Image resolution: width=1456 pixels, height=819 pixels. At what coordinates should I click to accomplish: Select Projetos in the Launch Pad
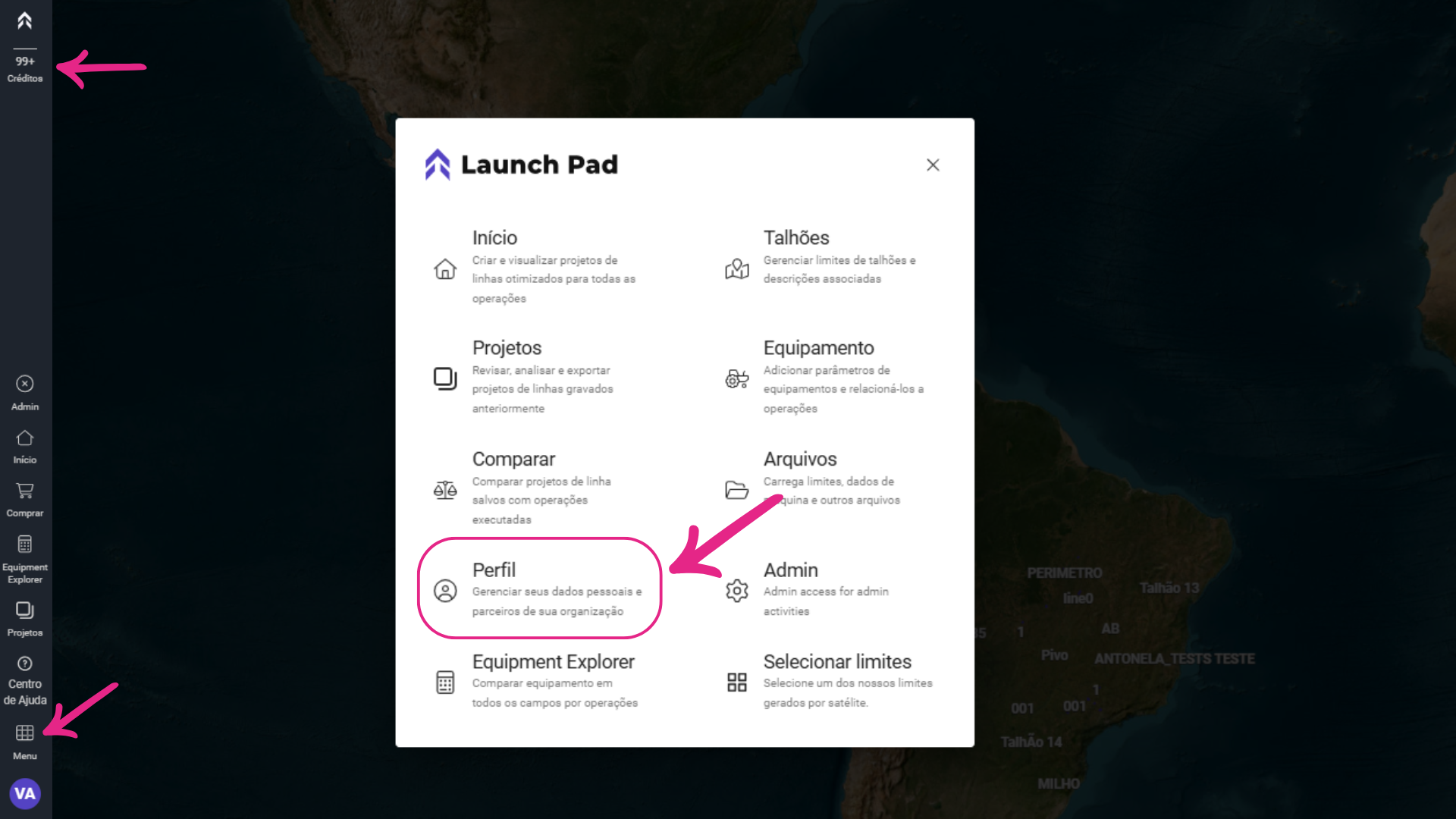click(507, 347)
